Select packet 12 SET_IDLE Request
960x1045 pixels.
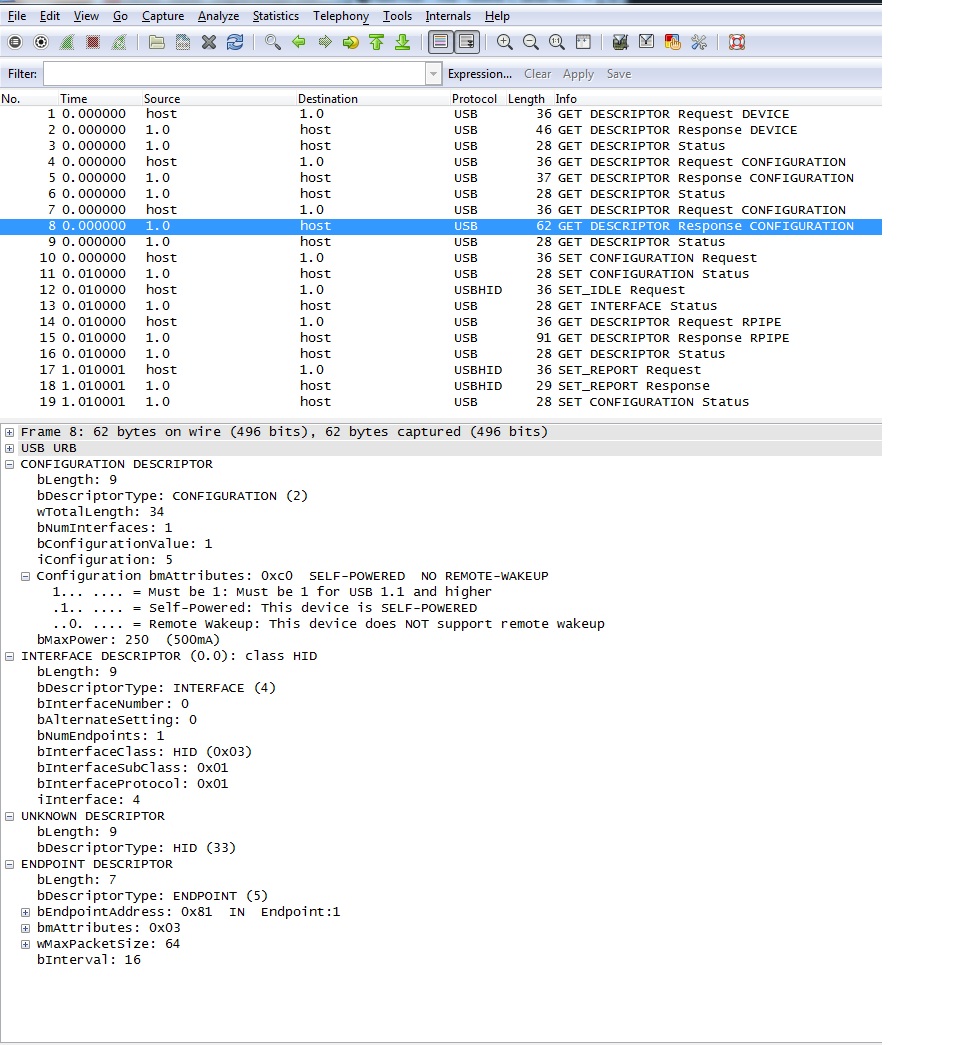[441, 290]
